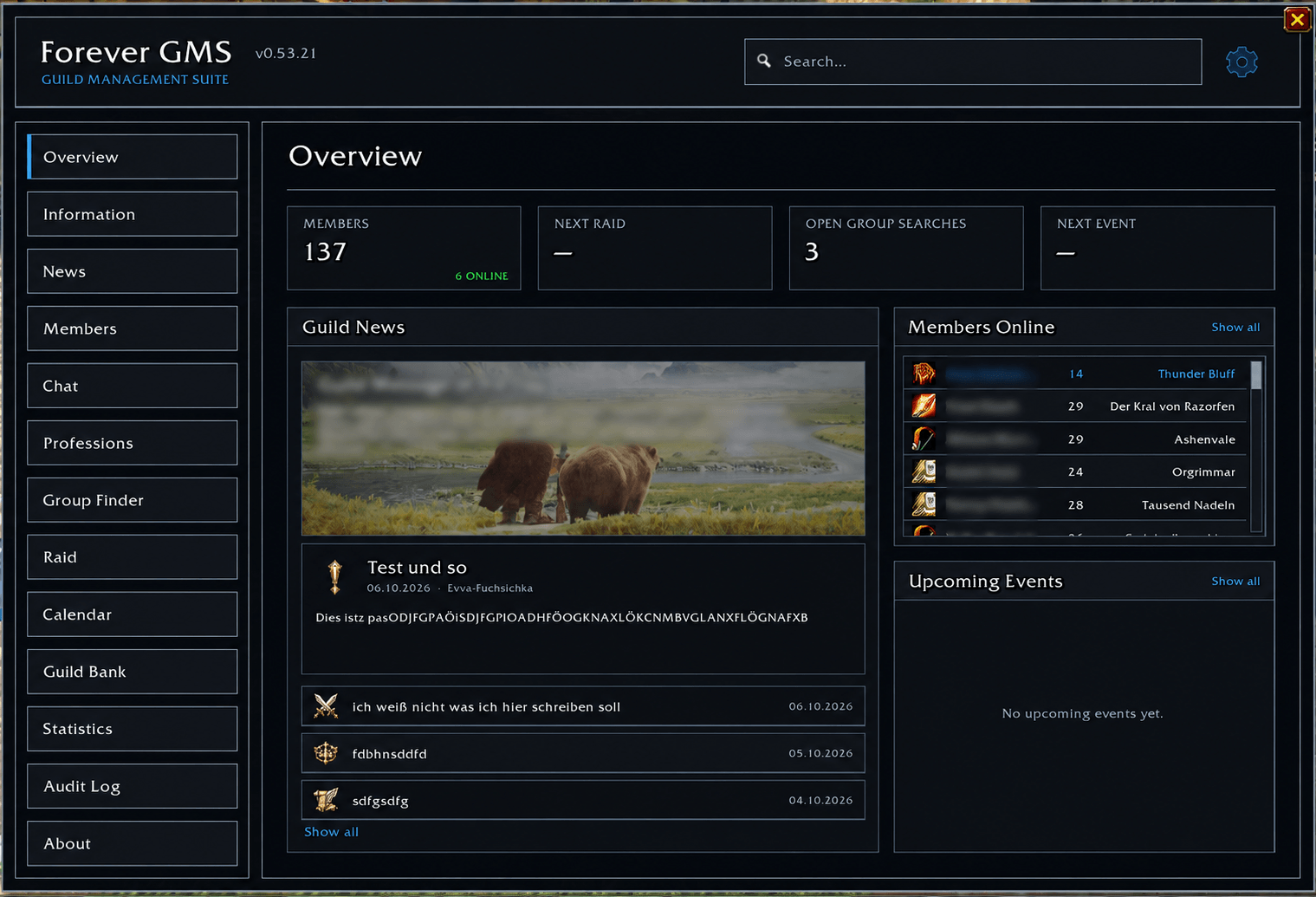Screen dimensions: 1316x897
Task: Open the settings gear icon
Action: tap(1241, 62)
